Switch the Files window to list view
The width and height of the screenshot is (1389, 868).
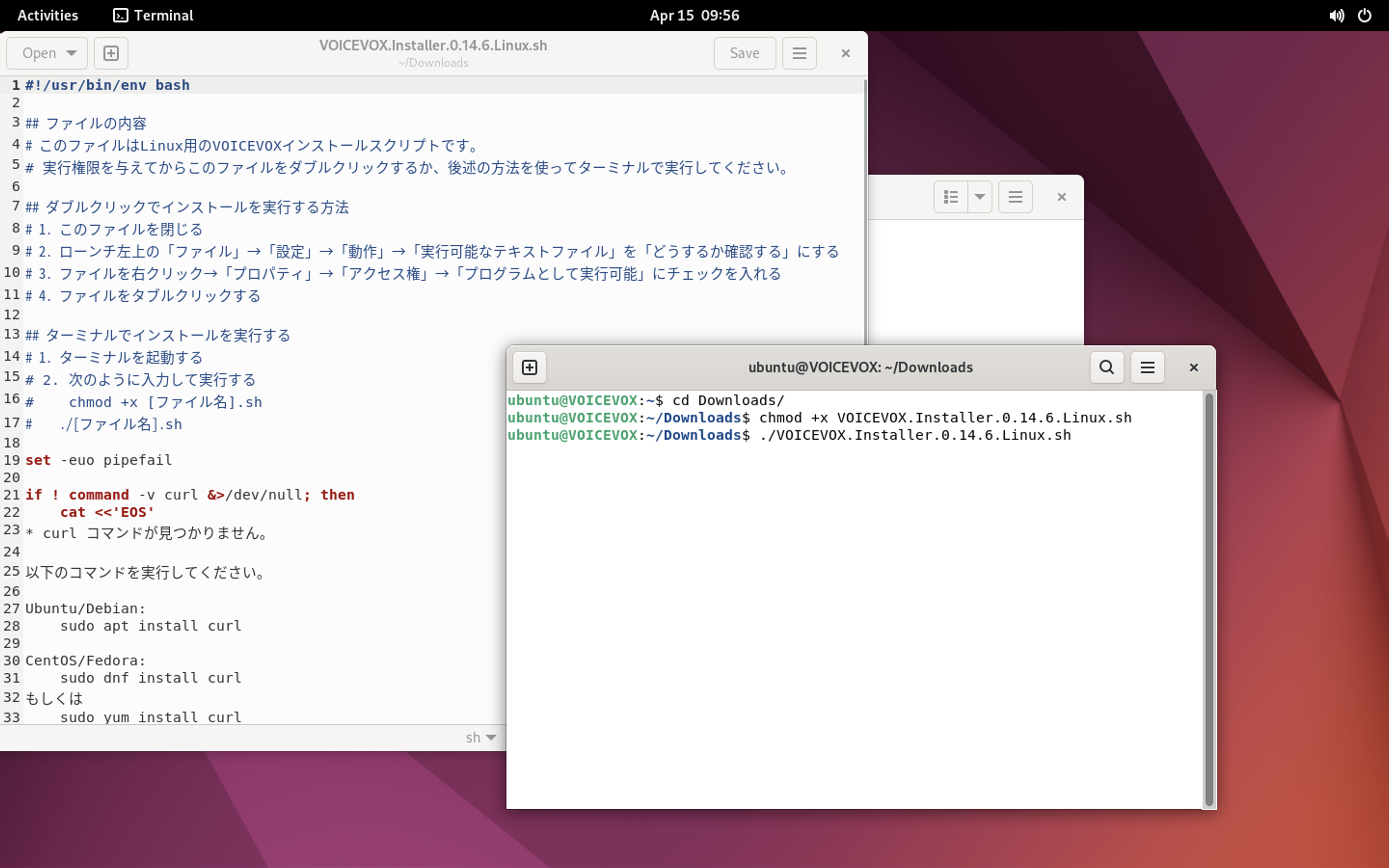click(x=950, y=196)
